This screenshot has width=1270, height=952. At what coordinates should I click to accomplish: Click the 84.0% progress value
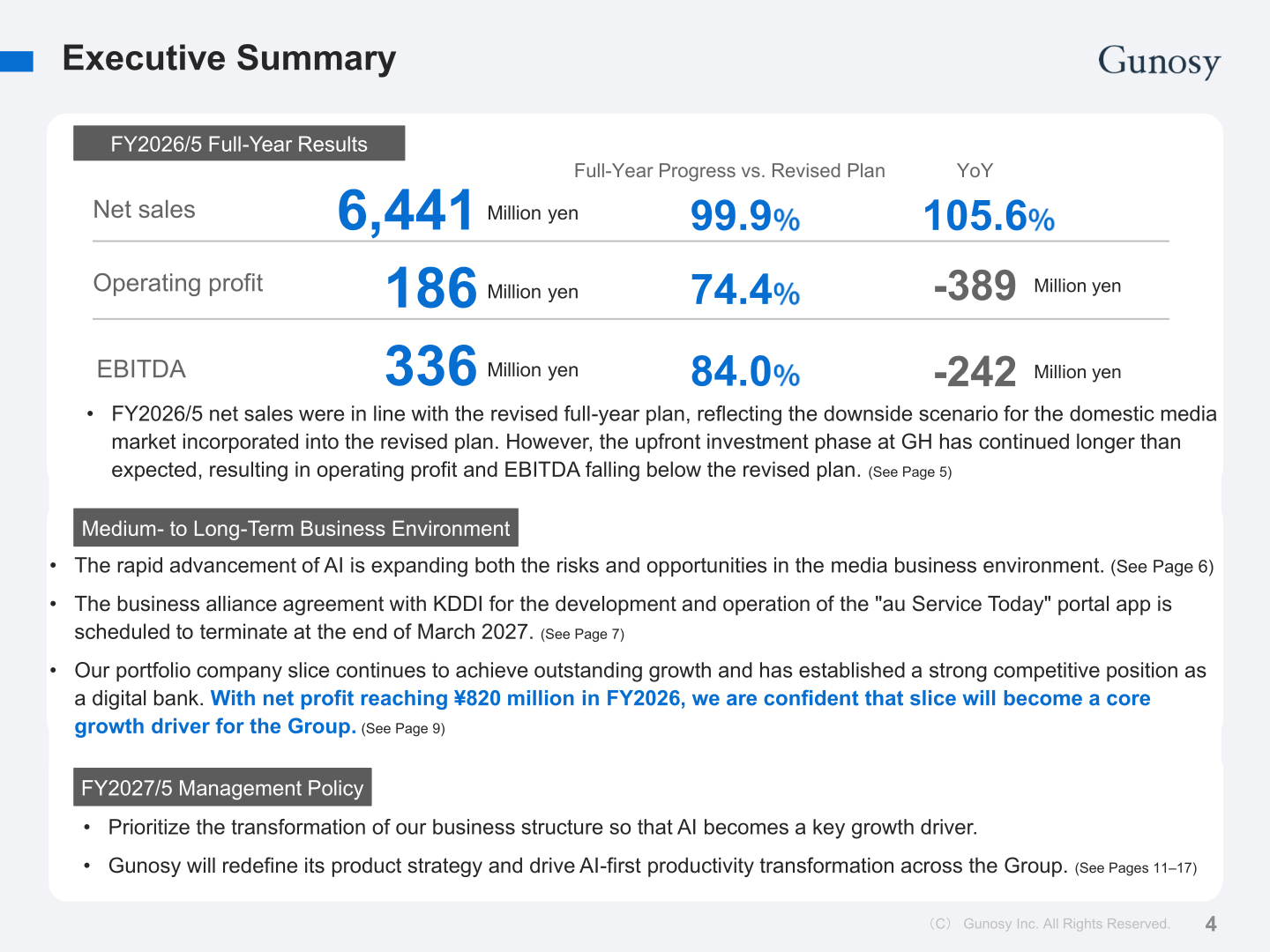[x=745, y=371]
